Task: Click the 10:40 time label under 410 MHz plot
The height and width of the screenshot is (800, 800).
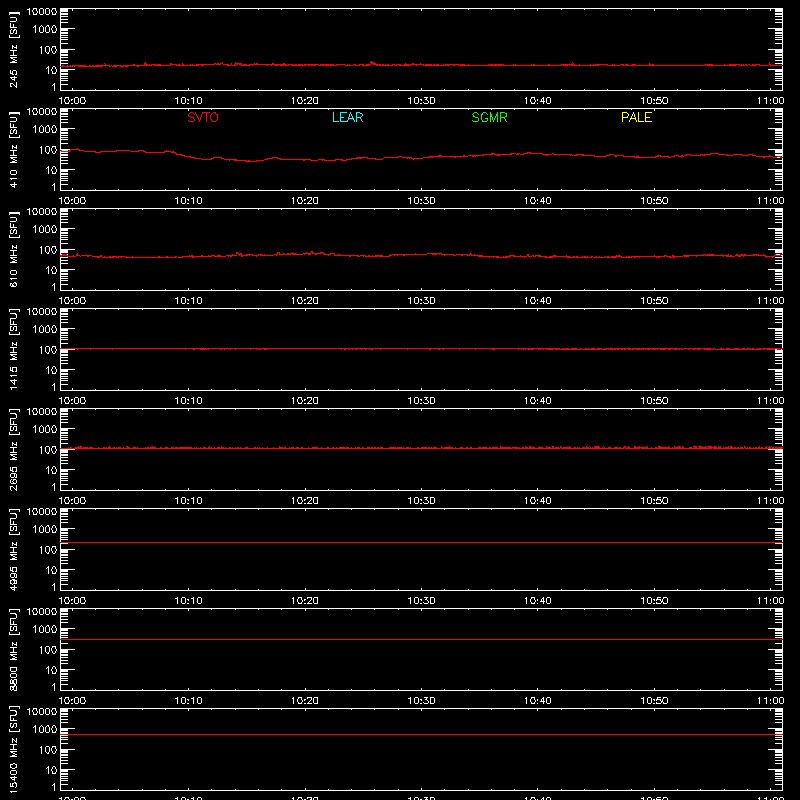Action: coord(538,201)
